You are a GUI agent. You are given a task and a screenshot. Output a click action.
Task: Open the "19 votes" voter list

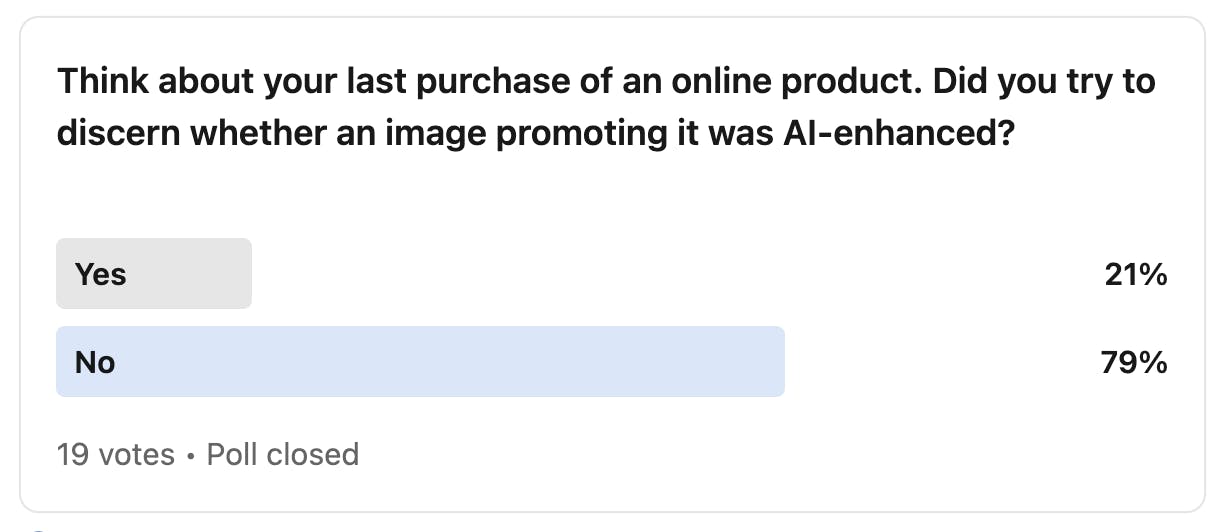(x=116, y=455)
